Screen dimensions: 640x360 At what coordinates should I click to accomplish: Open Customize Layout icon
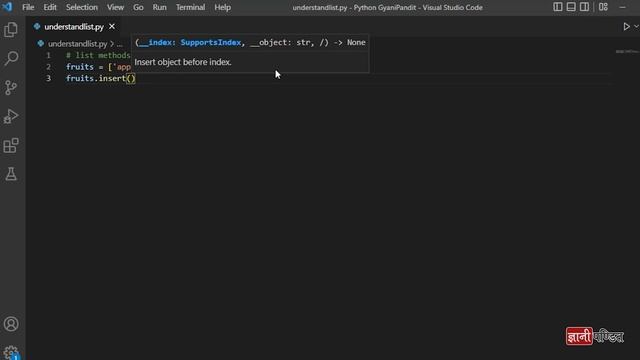tap(603, 7)
